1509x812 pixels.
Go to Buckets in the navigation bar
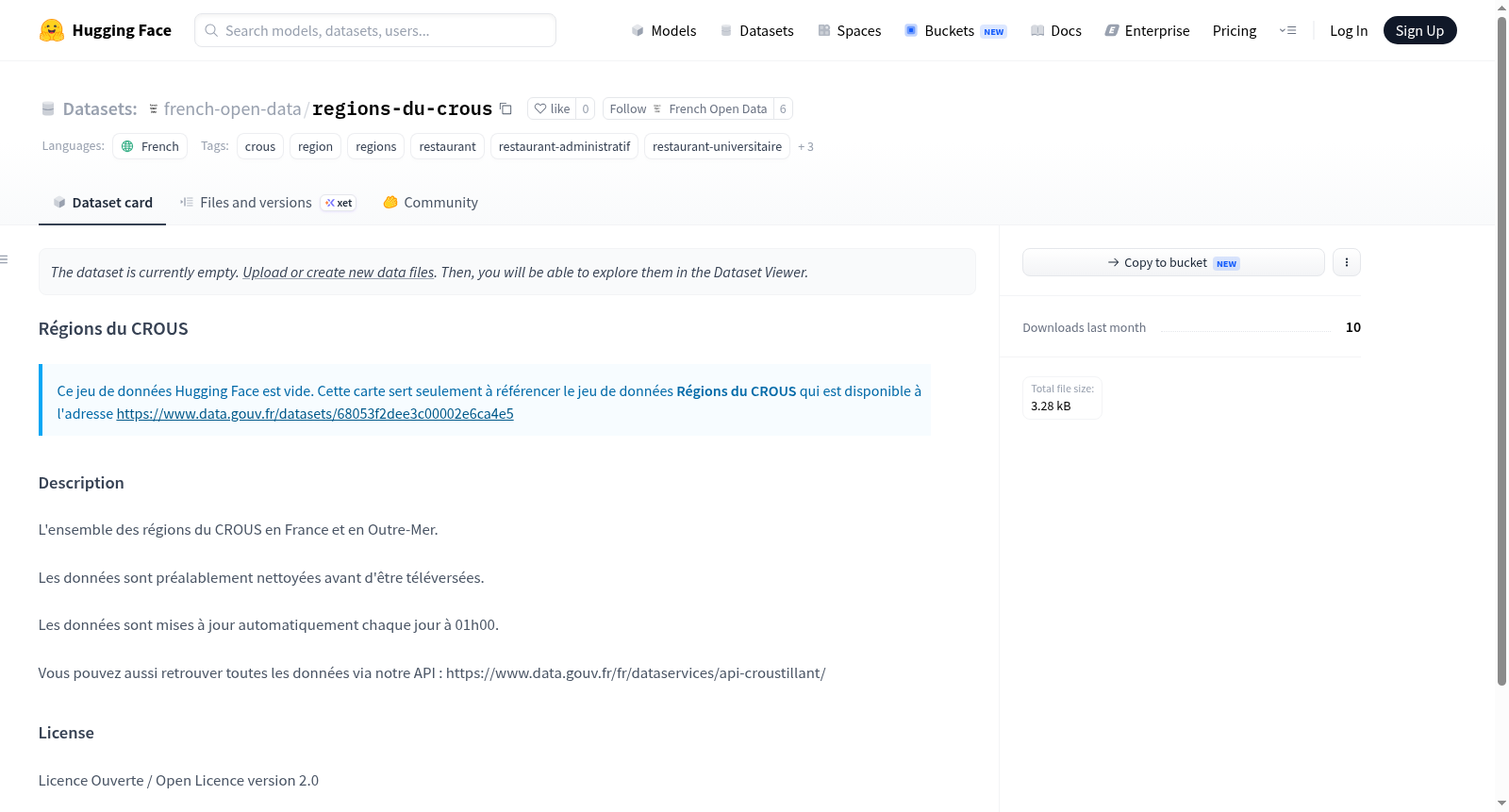tap(955, 30)
